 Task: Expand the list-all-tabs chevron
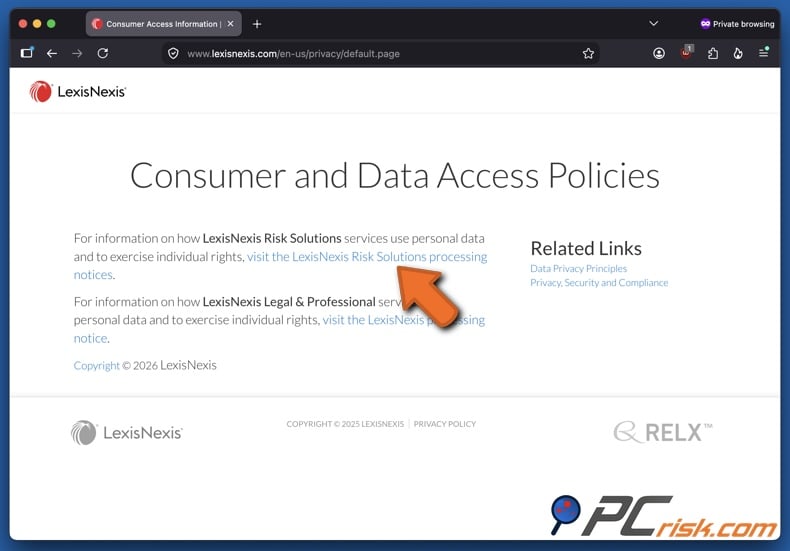(653, 23)
